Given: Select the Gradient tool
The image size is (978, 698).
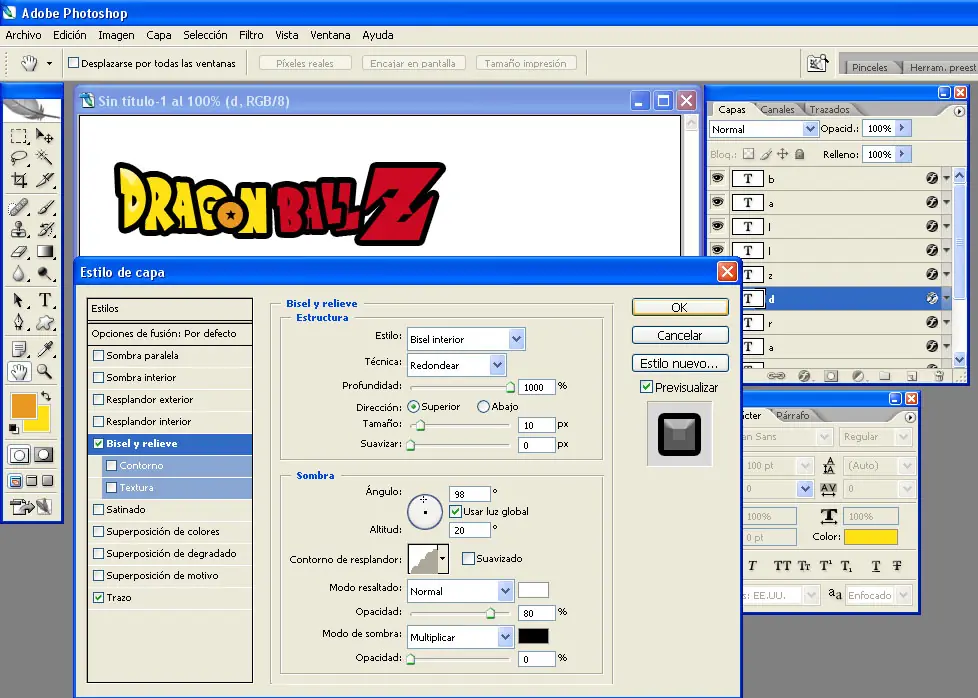Looking at the screenshot, I should (x=44, y=252).
